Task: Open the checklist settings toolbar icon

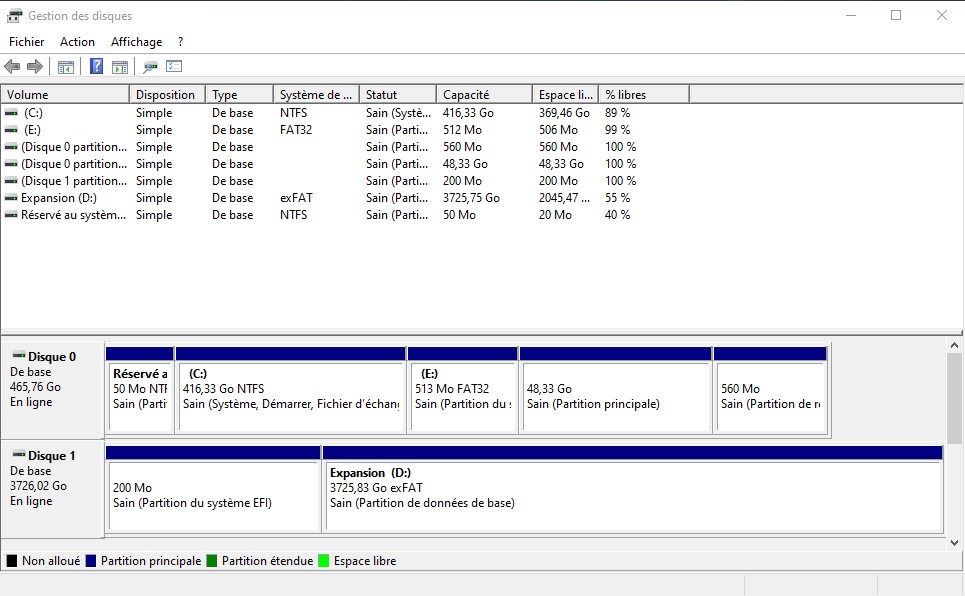Action: click(x=174, y=67)
